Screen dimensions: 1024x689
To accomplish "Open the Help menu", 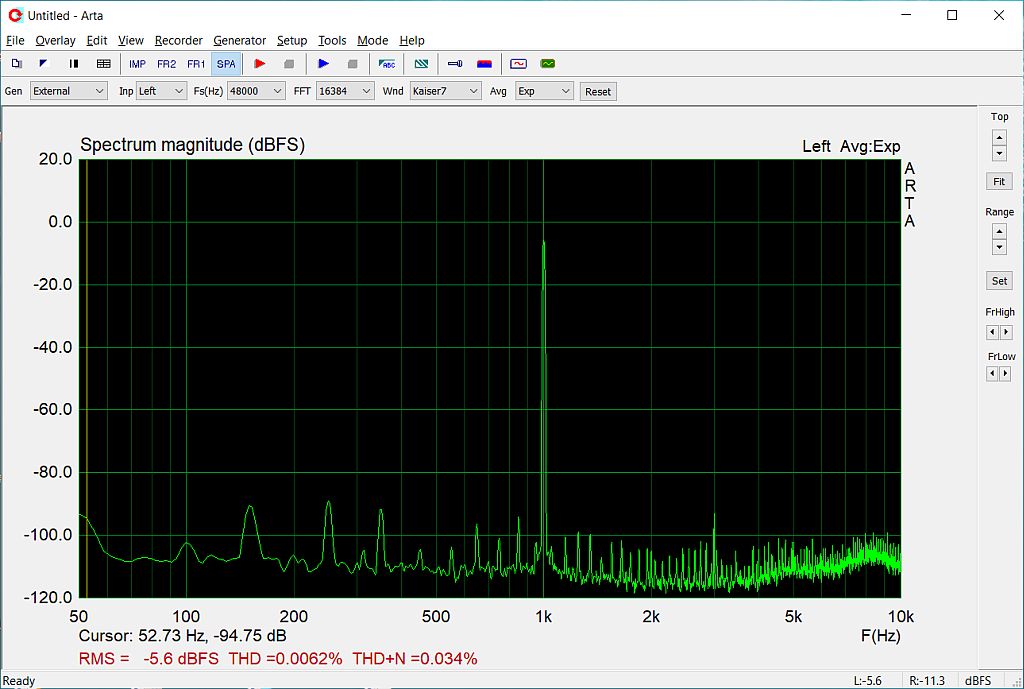I will [412, 40].
